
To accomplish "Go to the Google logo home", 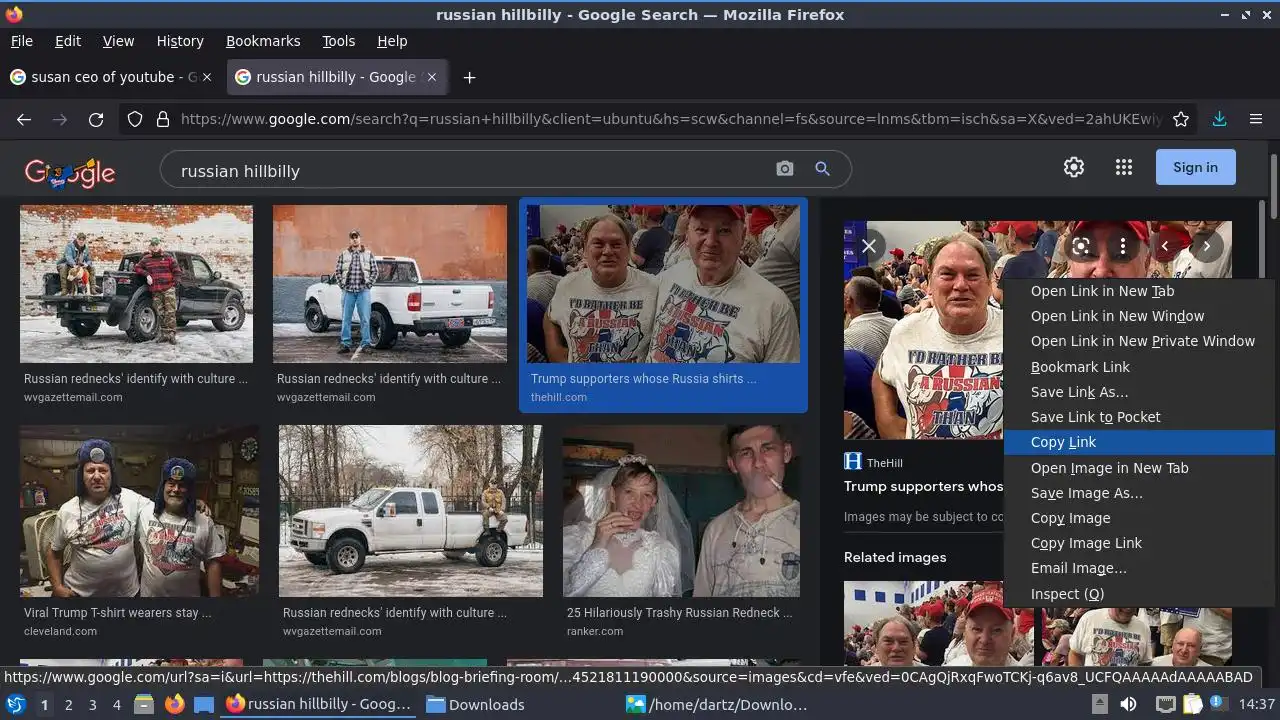I will 70,173.
